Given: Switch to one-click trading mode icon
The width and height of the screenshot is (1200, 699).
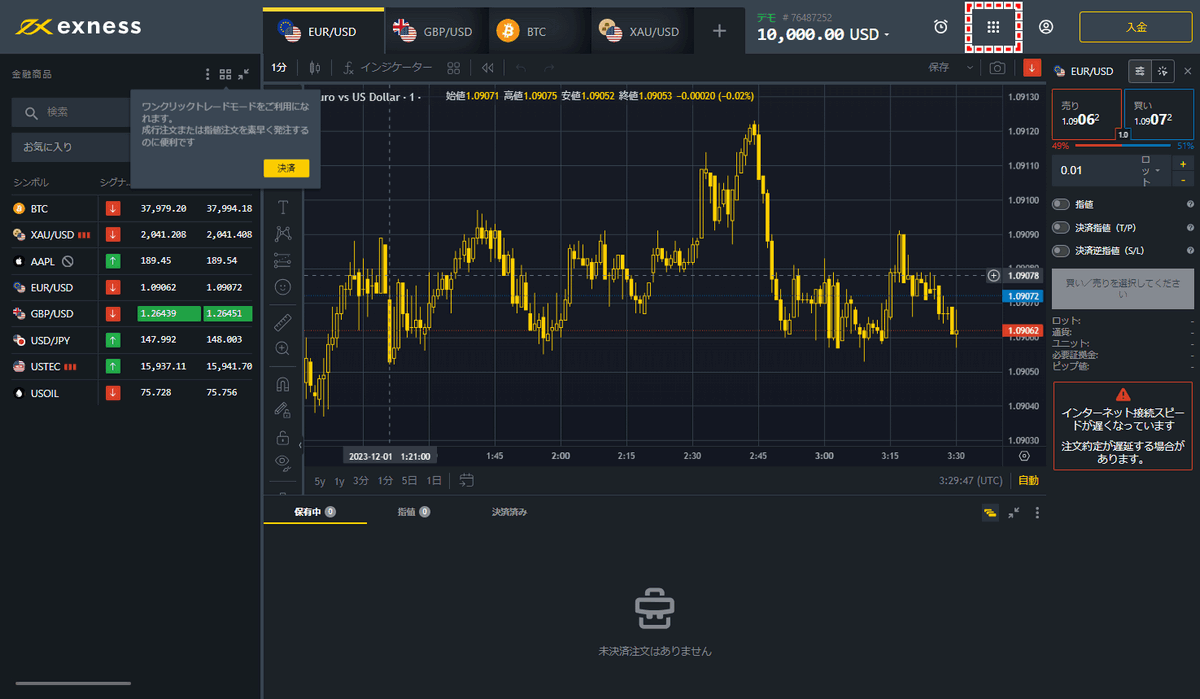Looking at the screenshot, I should tap(1162, 71).
